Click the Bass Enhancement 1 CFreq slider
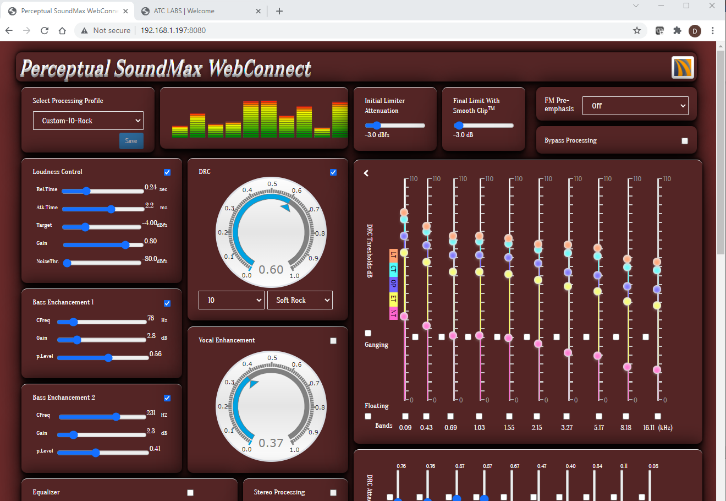 click(x=102, y=322)
